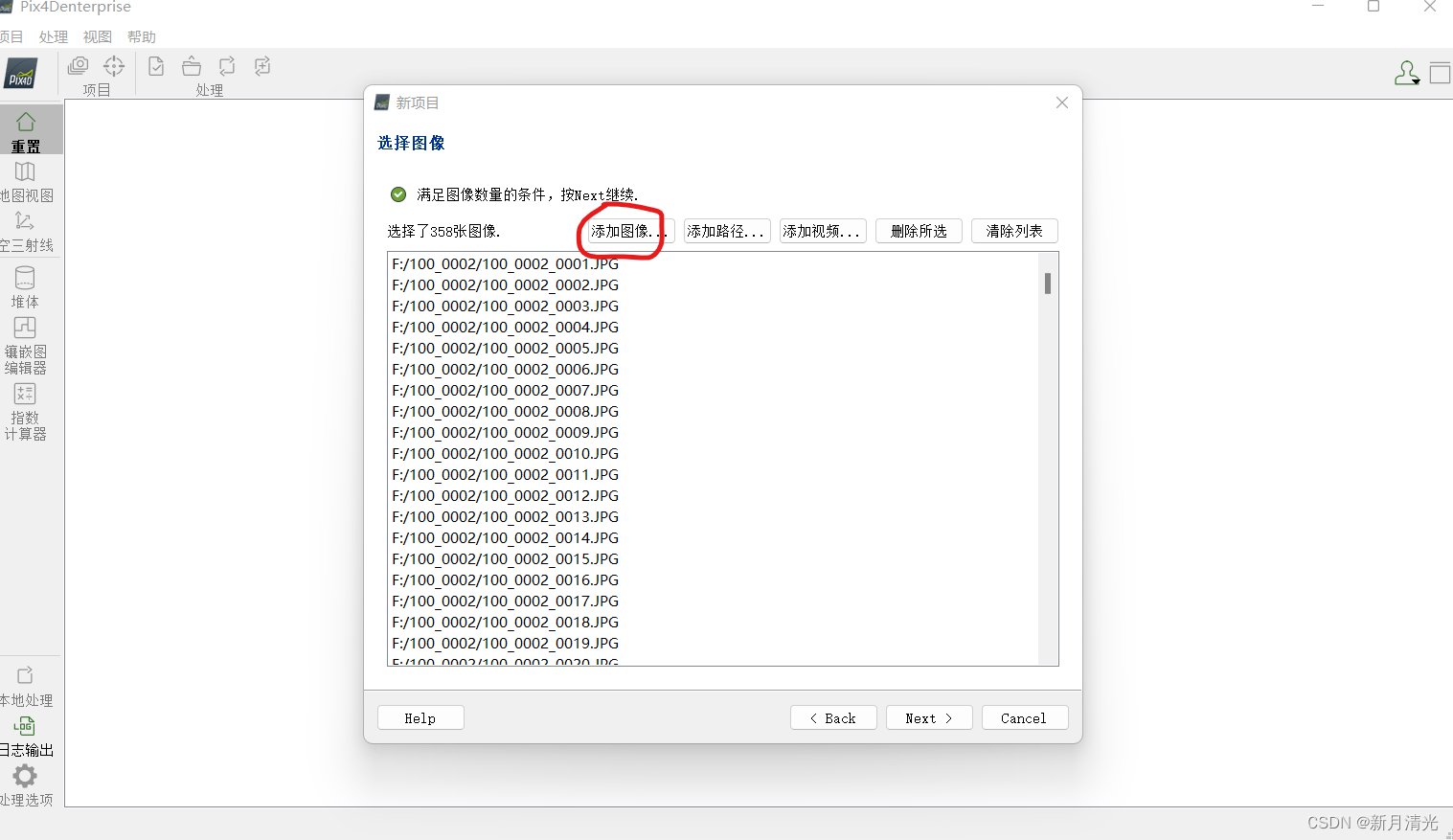1453x840 pixels.
Task: Click Next to continue the wizard
Action: pos(929,718)
